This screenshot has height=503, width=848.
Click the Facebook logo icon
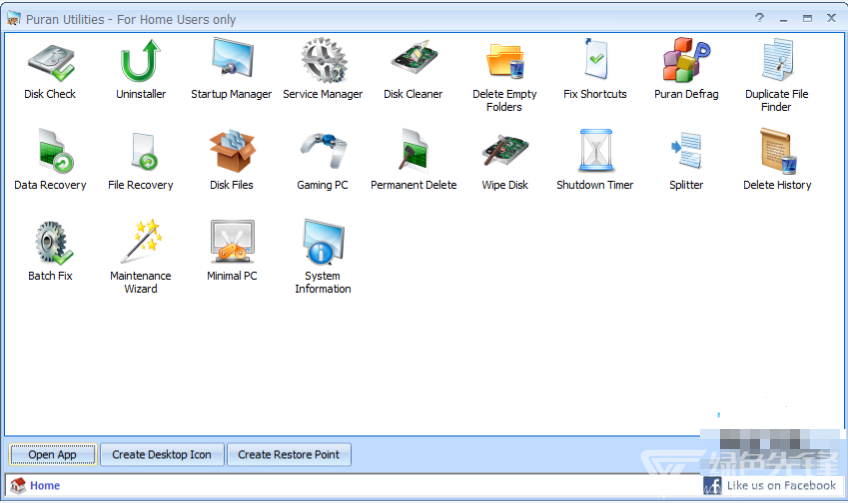[712, 485]
